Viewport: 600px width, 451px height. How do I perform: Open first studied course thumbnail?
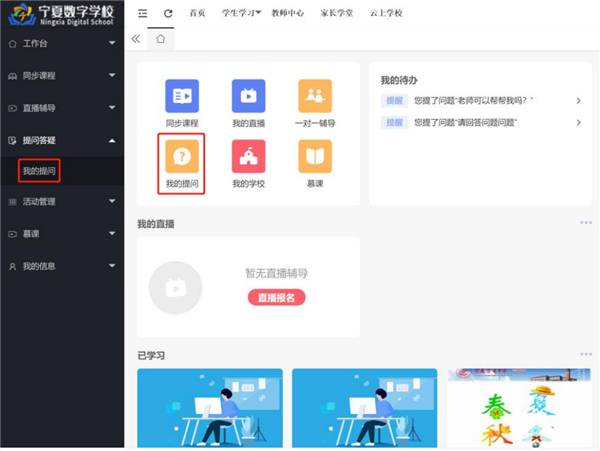pyautogui.click(x=210, y=408)
